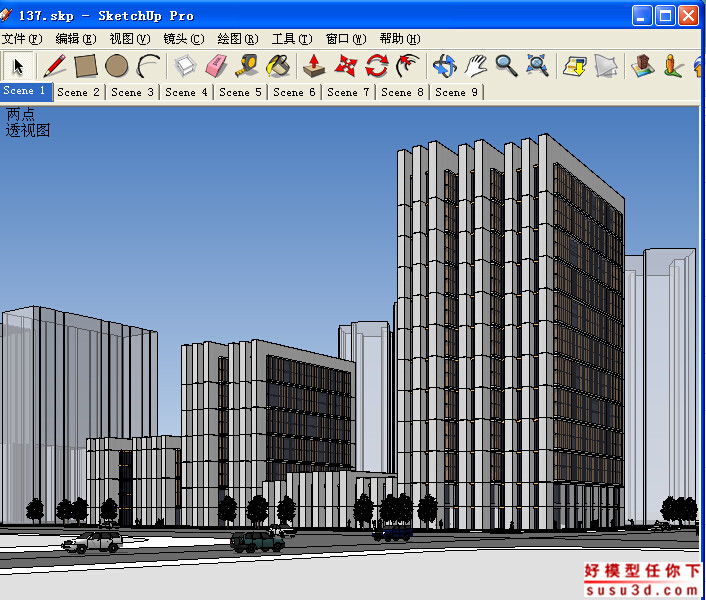
Task: Open the 编辑(E) menu
Action: point(76,39)
